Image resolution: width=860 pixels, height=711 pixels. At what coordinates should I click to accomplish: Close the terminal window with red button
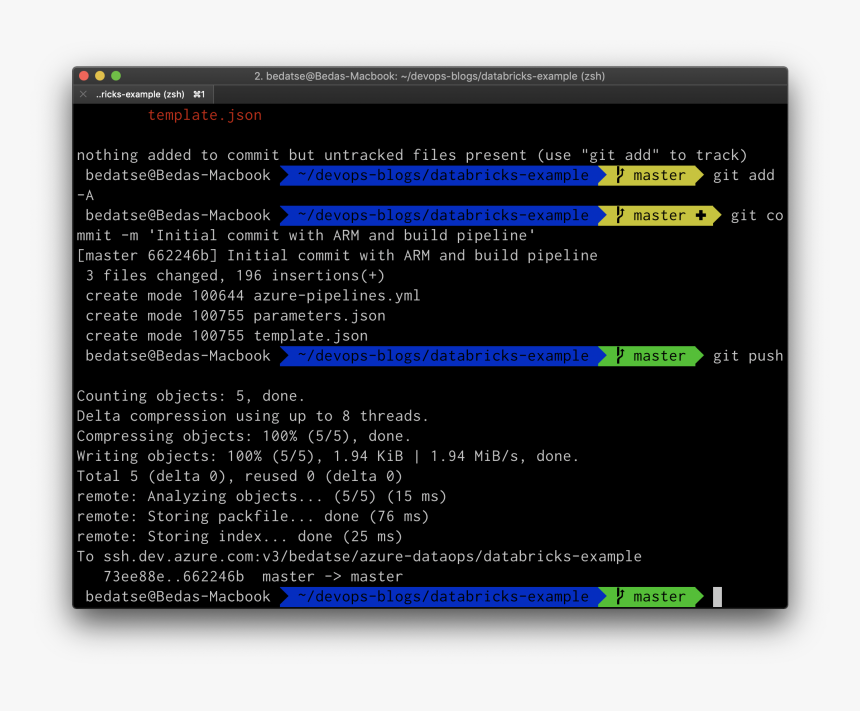tap(84, 76)
